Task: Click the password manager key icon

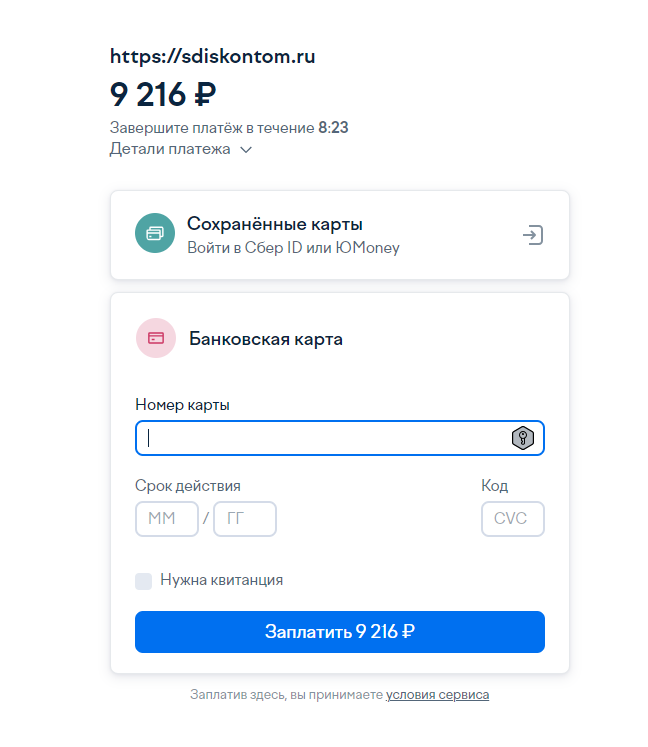Action: (522, 438)
